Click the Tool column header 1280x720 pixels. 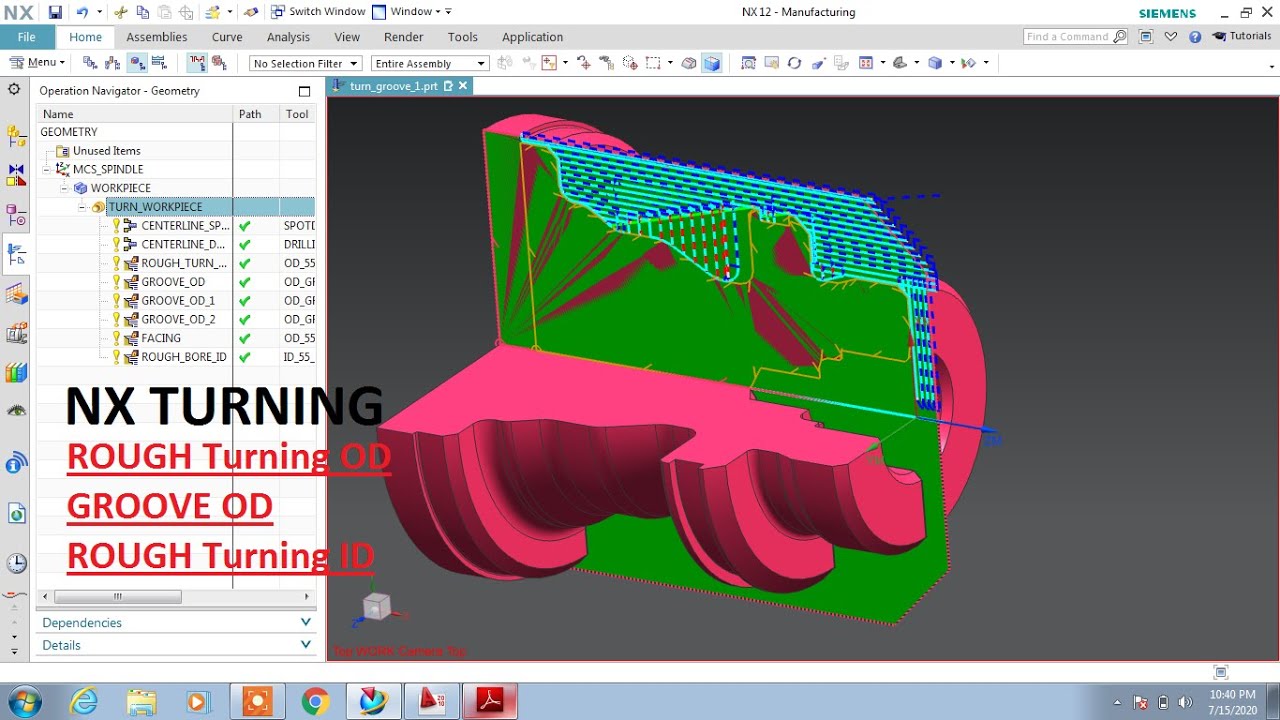298,114
